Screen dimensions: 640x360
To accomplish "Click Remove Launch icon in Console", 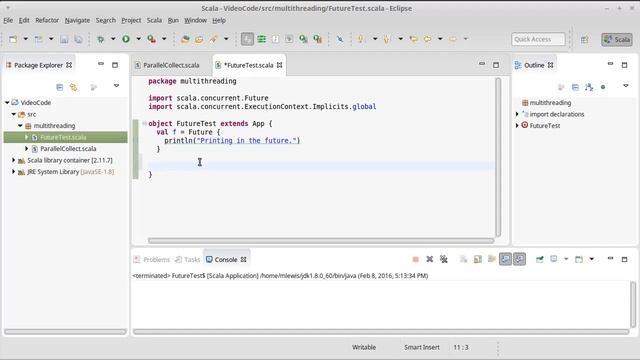I will coord(429,259).
